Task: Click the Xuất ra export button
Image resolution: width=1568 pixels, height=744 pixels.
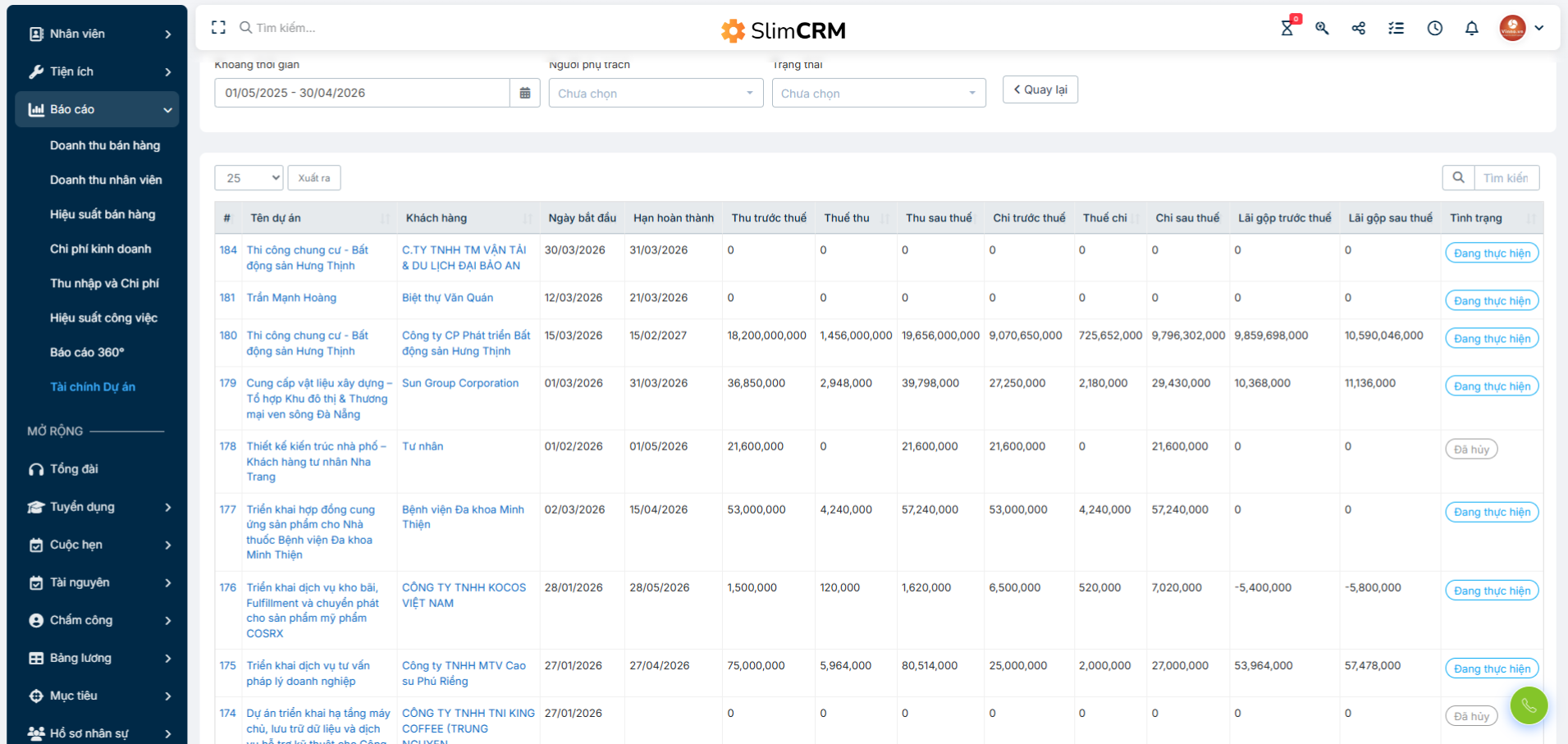Action: [314, 178]
